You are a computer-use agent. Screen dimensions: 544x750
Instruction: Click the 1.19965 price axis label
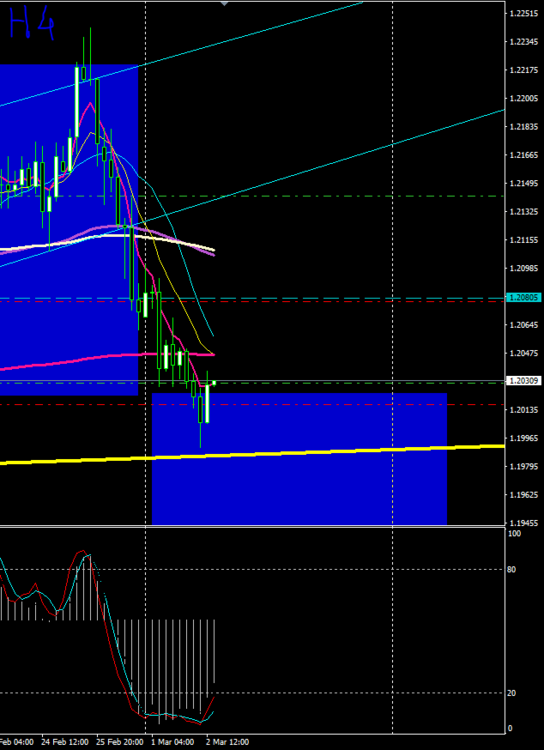[x=524, y=438]
